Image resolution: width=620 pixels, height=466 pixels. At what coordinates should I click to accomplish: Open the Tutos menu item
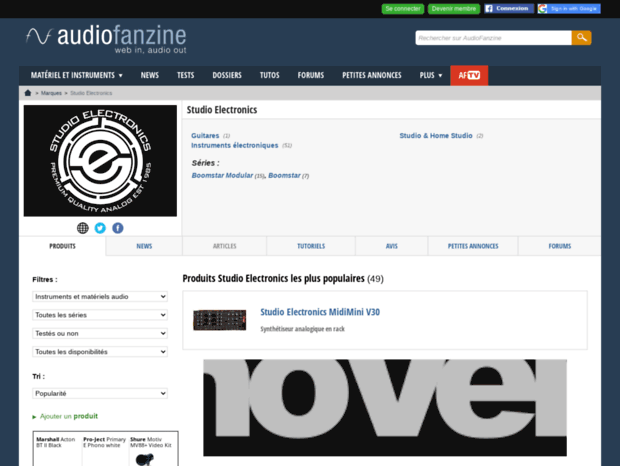click(x=269, y=75)
